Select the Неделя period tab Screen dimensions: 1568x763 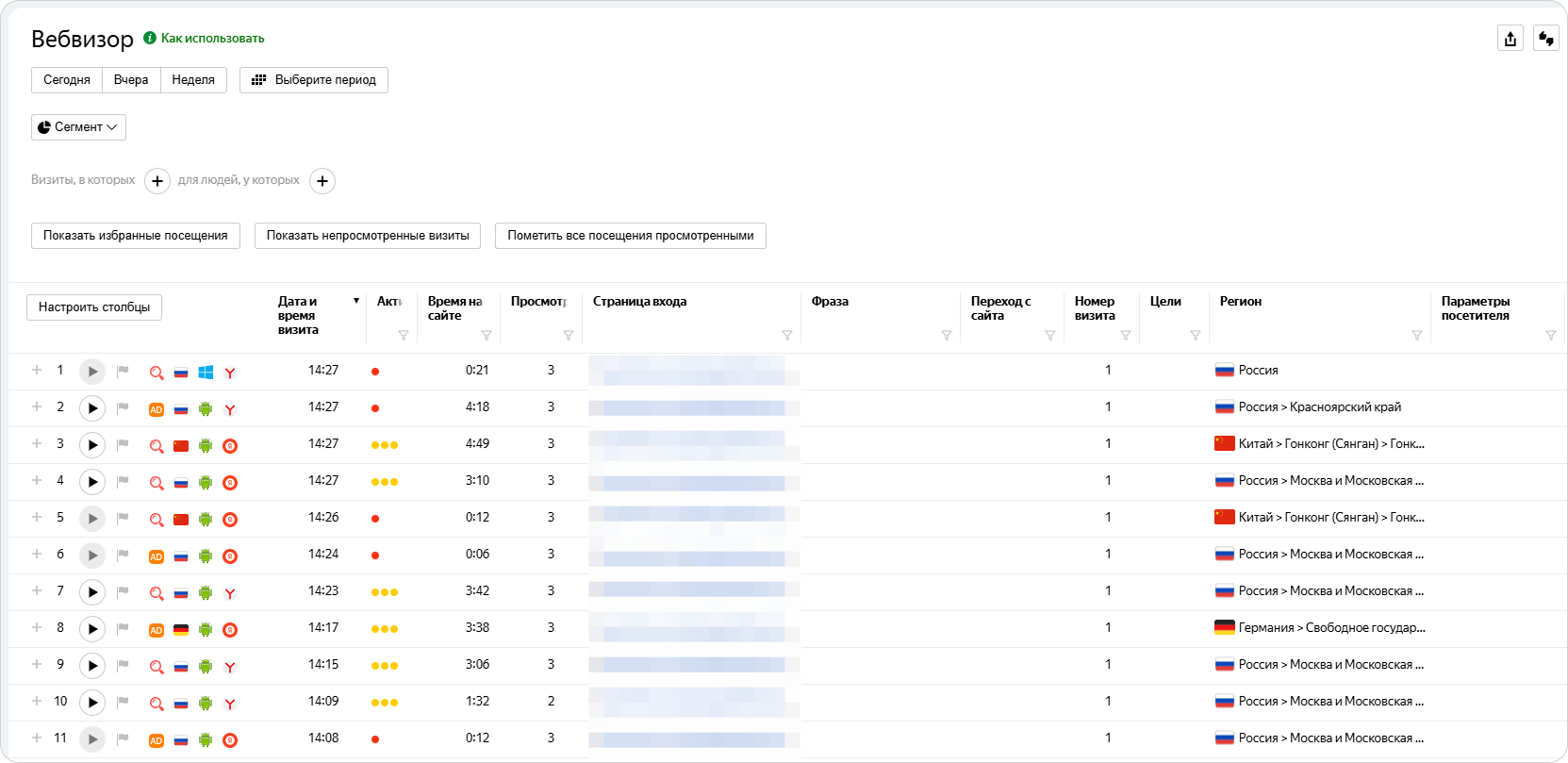coord(193,80)
